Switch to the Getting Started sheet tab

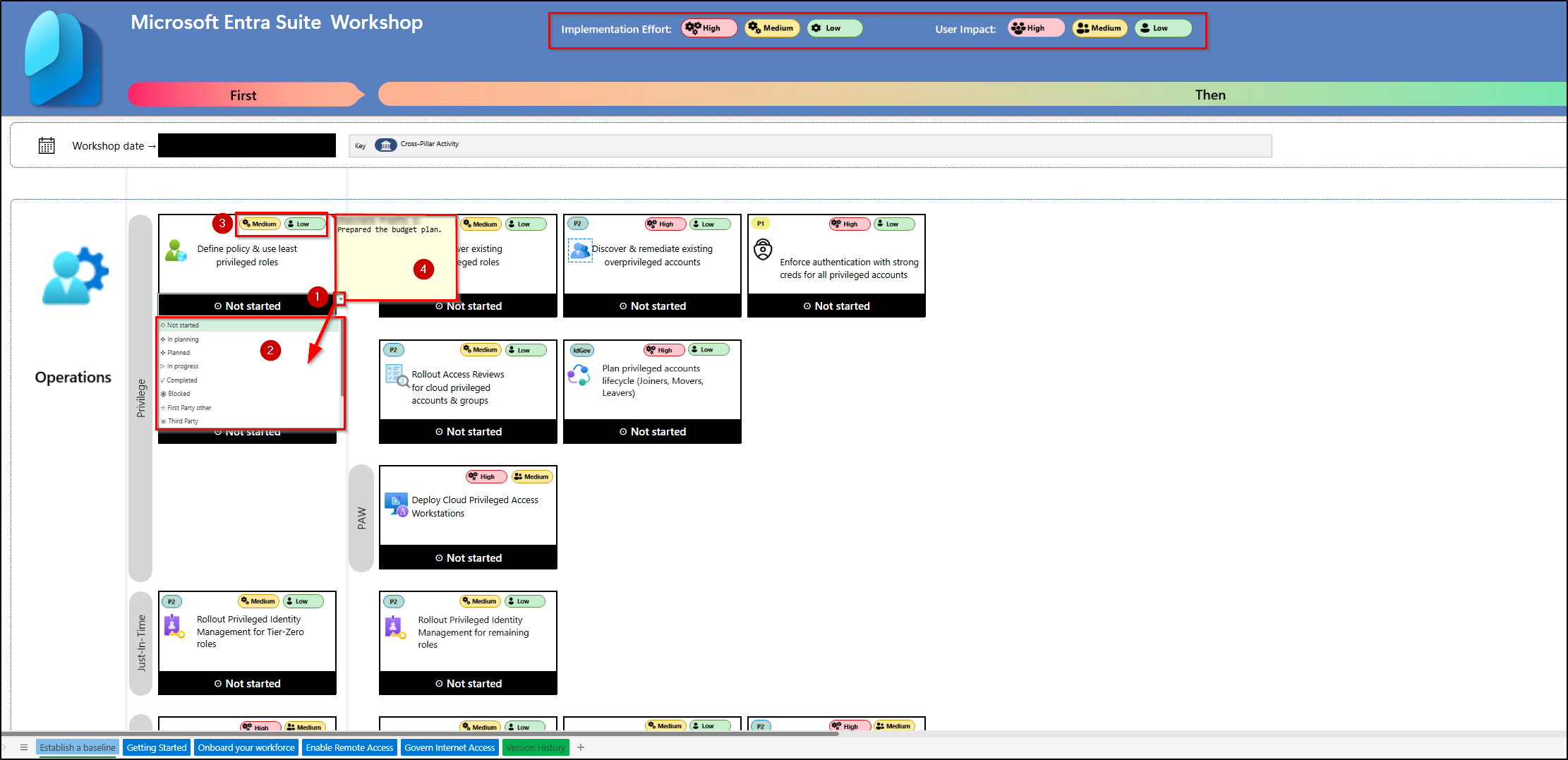[157, 747]
